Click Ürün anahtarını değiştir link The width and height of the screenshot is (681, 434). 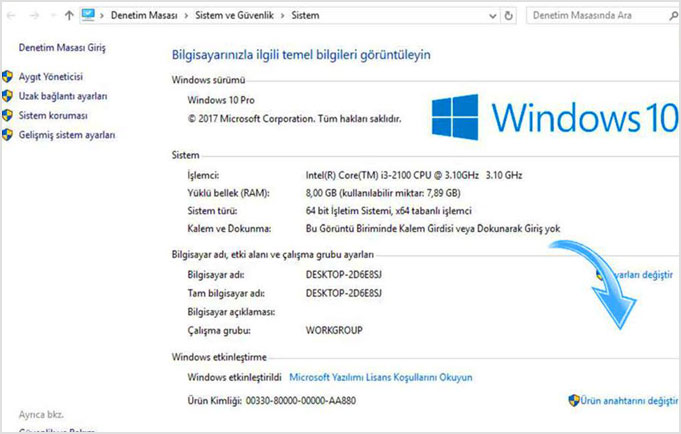coord(629,400)
